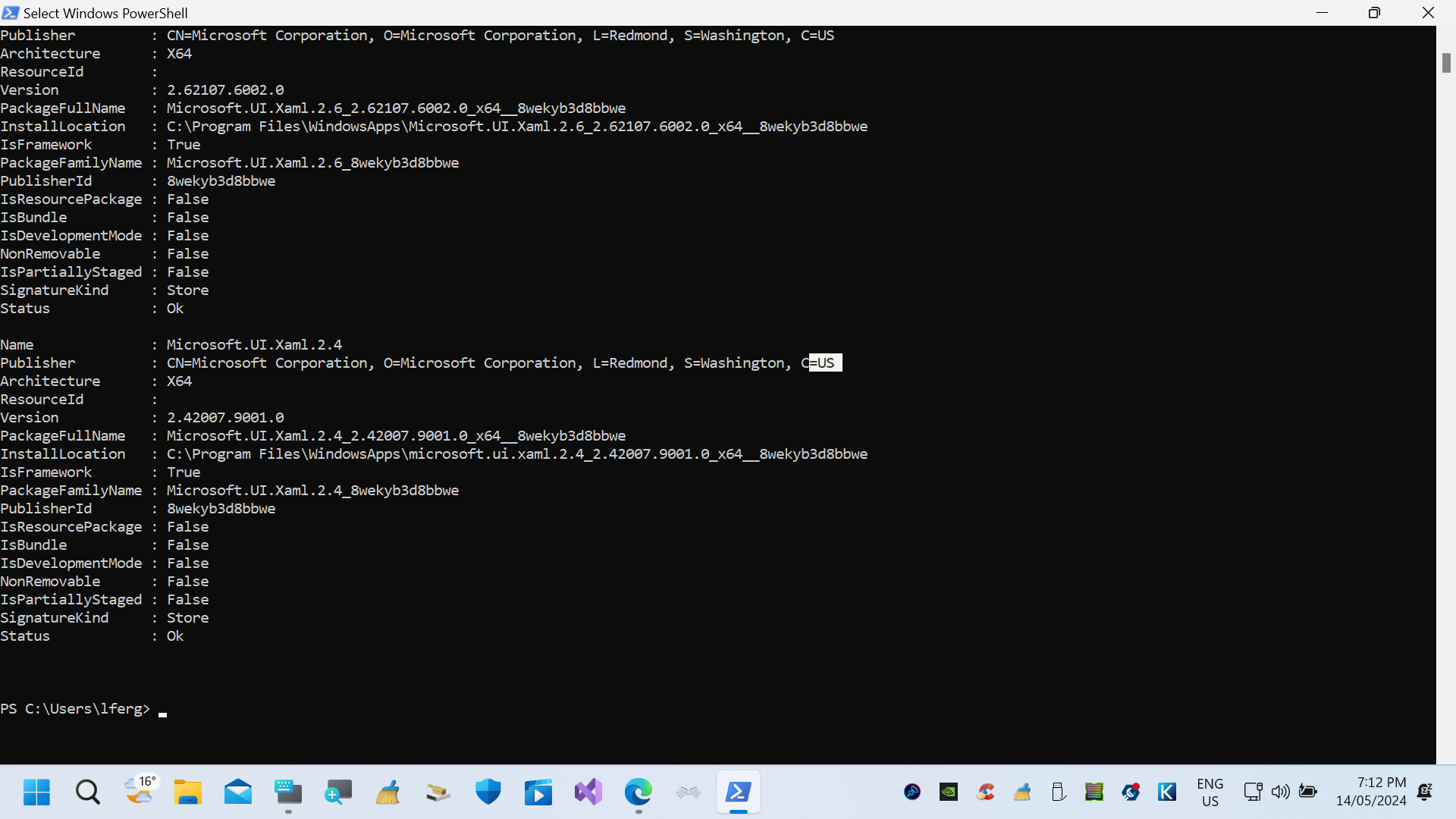This screenshot has height=819, width=1456.
Task: Open the scanner-like app on taskbar
Action: point(438,792)
